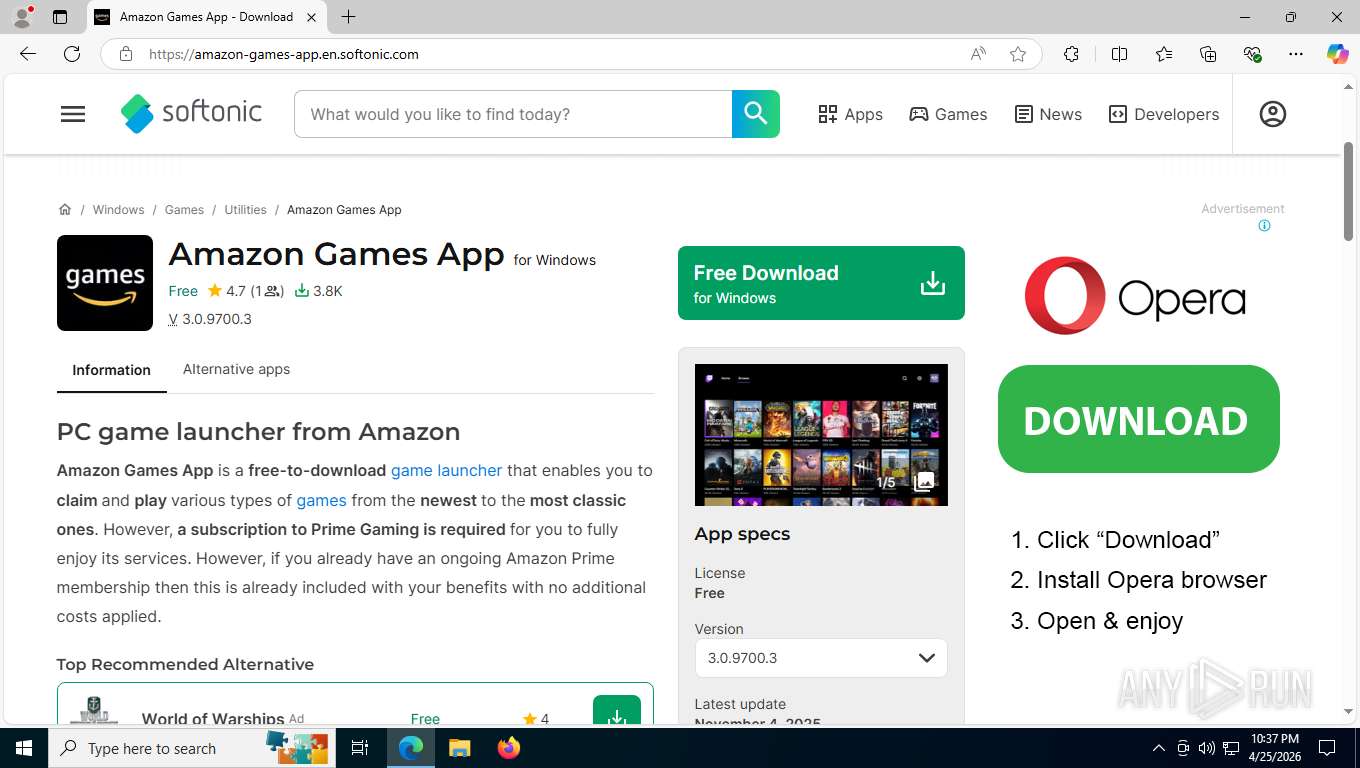Open Task View on taskbar

[360, 748]
